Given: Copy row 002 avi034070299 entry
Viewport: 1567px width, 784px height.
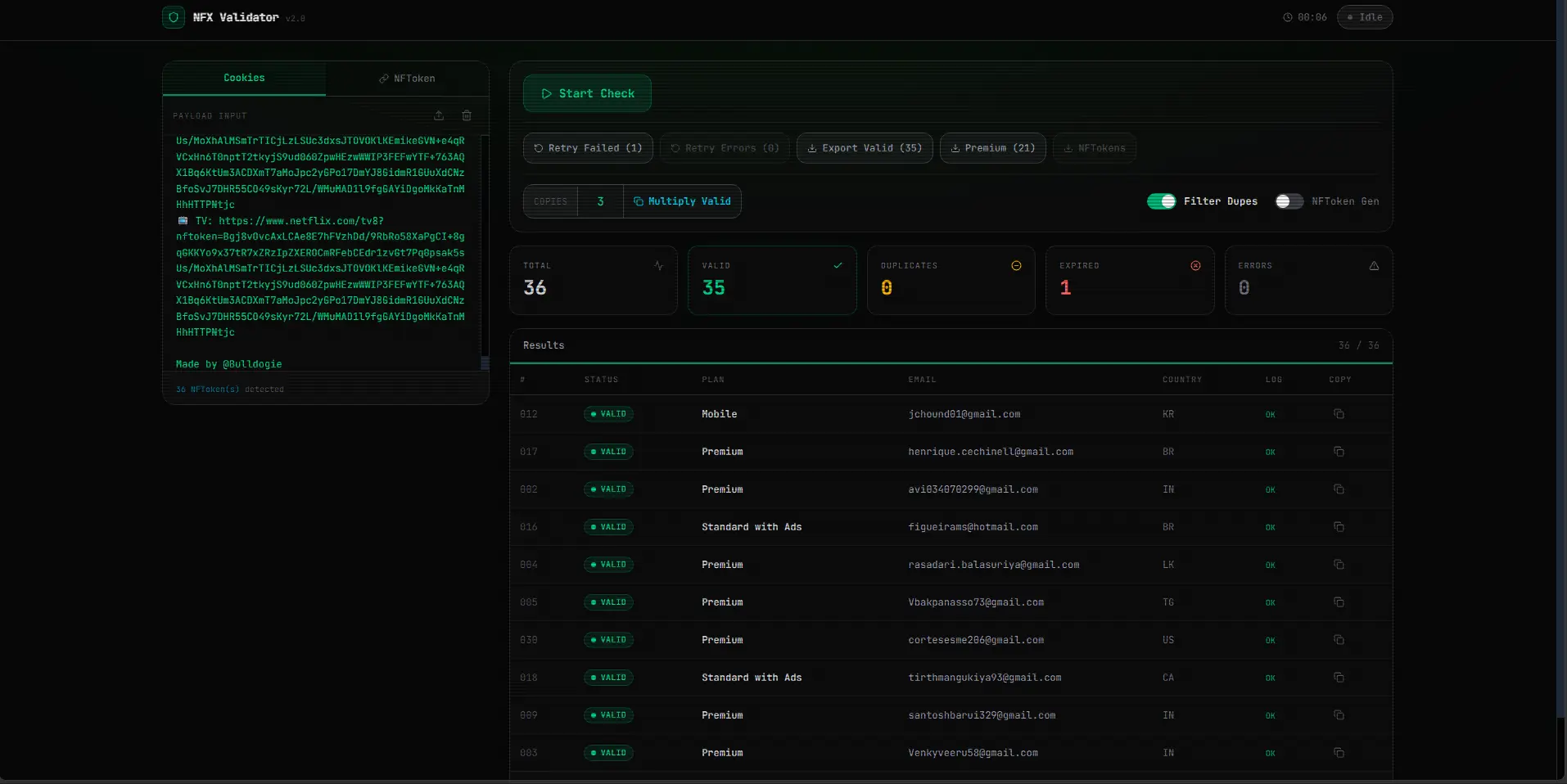Looking at the screenshot, I should pos(1339,489).
